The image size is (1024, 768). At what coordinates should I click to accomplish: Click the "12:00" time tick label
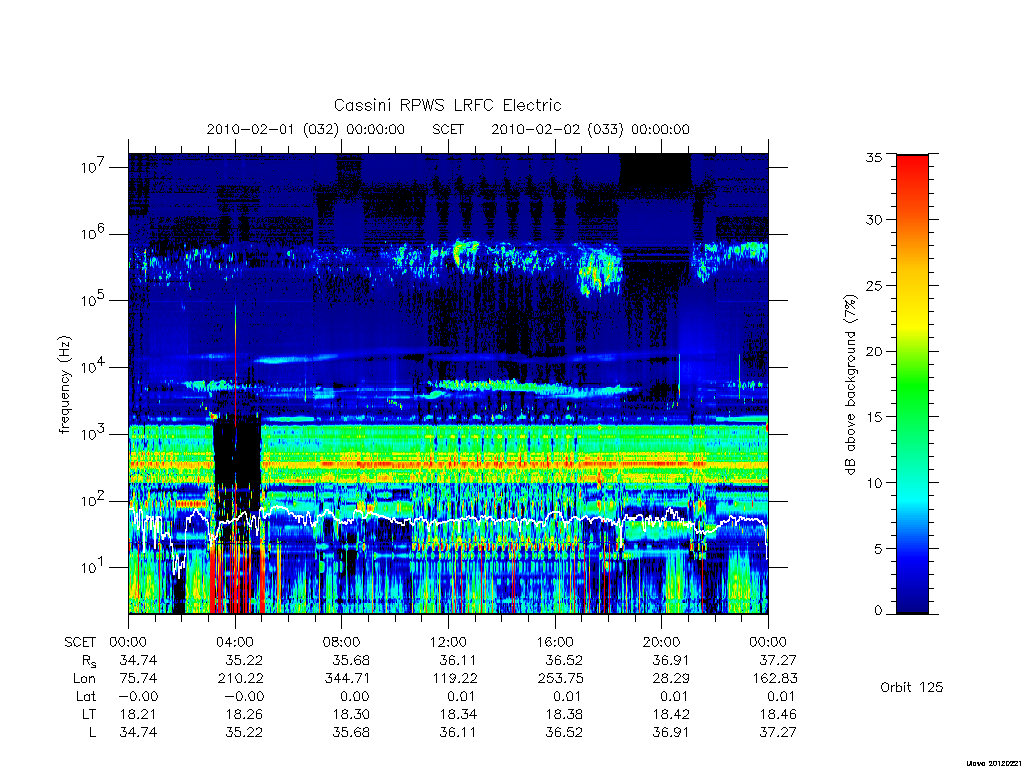click(449, 642)
